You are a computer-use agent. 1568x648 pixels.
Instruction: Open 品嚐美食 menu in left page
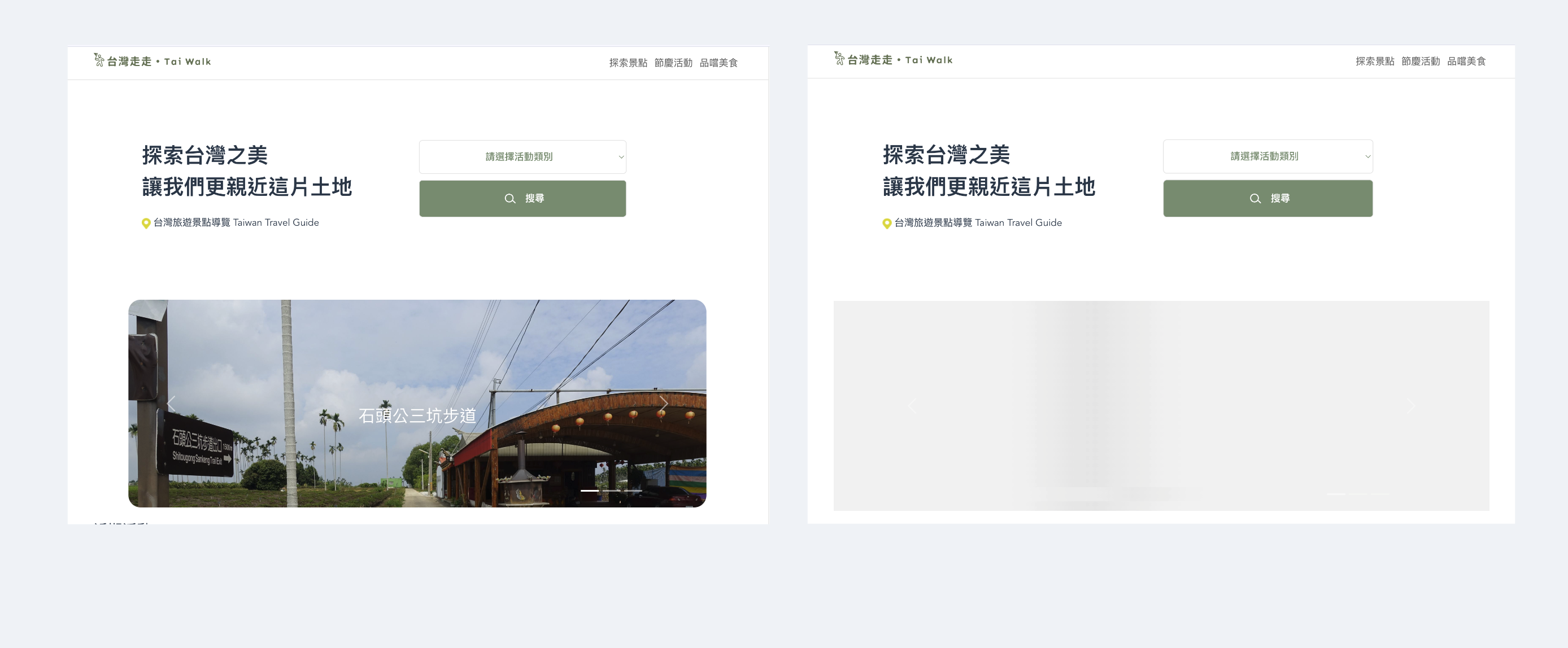point(718,63)
